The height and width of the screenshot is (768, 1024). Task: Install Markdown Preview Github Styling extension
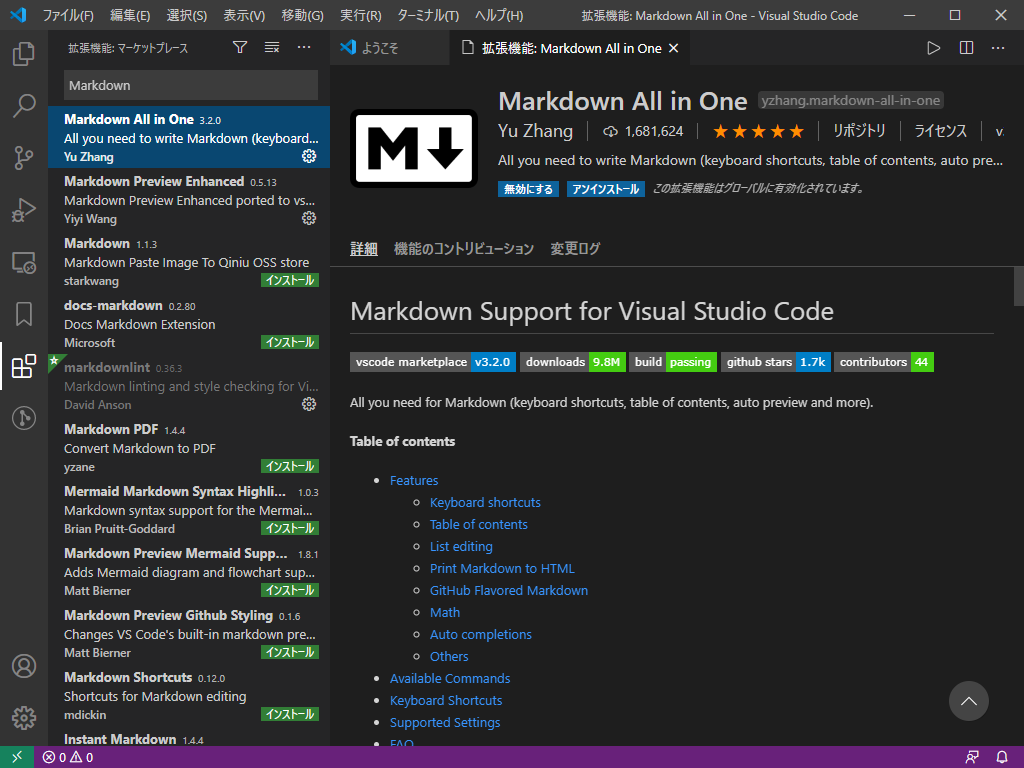point(290,652)
